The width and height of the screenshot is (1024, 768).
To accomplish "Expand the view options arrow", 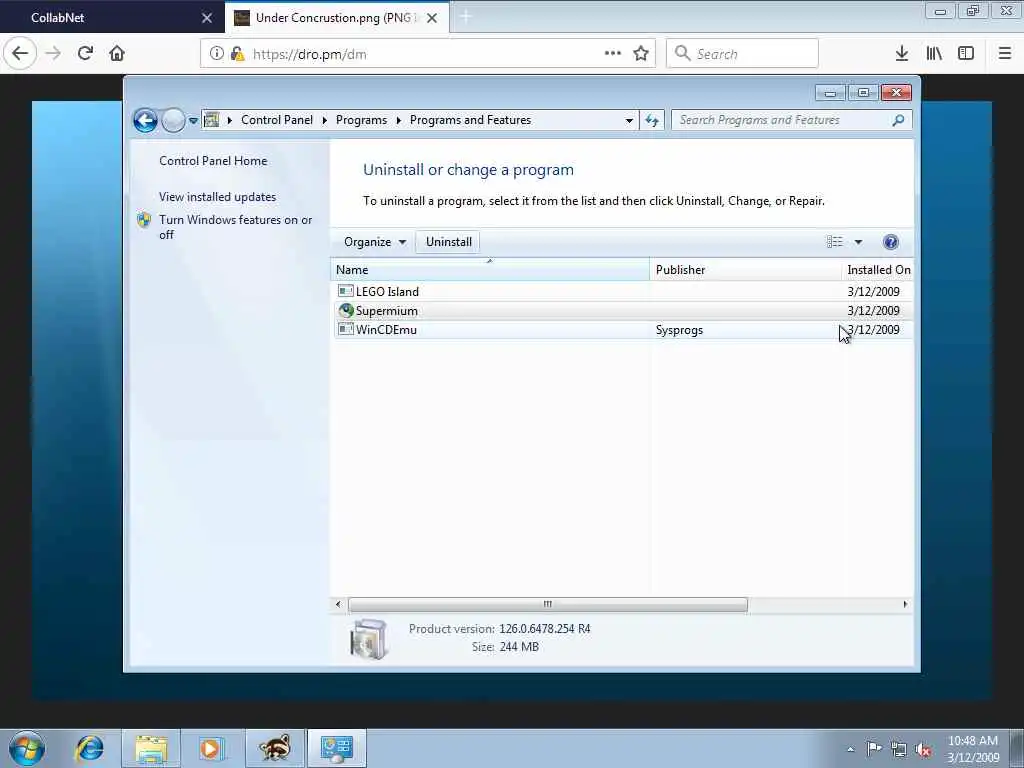I will pos(858,242).
